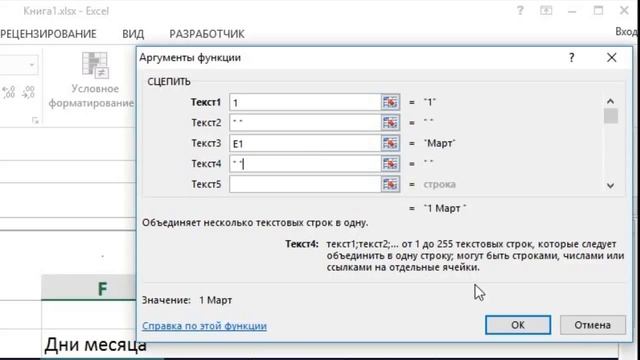Open the РЕЦЕНЗИРОВАНИЕ ribbon tab
The image size is (640, 360).
point(48,34)
